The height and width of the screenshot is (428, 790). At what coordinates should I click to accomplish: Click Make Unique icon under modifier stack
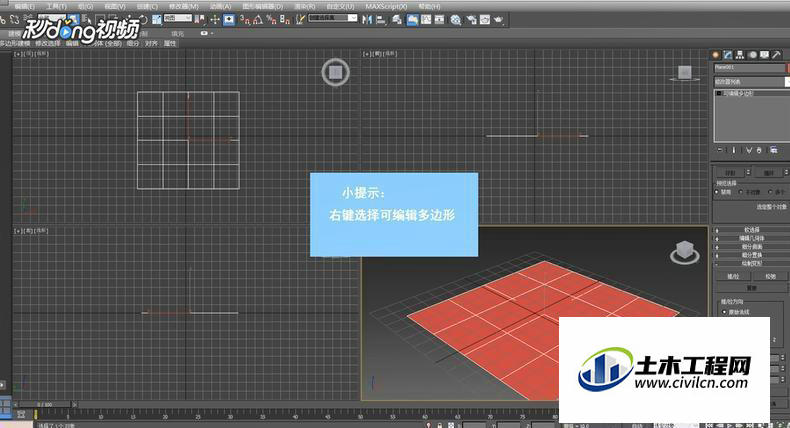tap(748, 150)
